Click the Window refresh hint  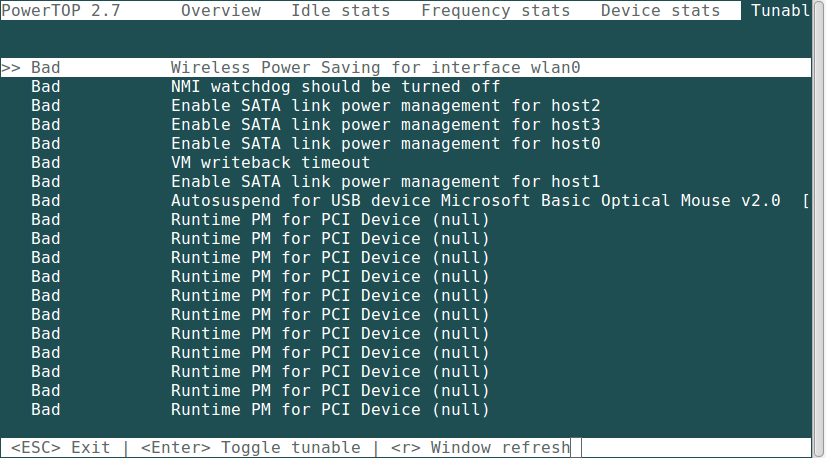coord(480,447)
